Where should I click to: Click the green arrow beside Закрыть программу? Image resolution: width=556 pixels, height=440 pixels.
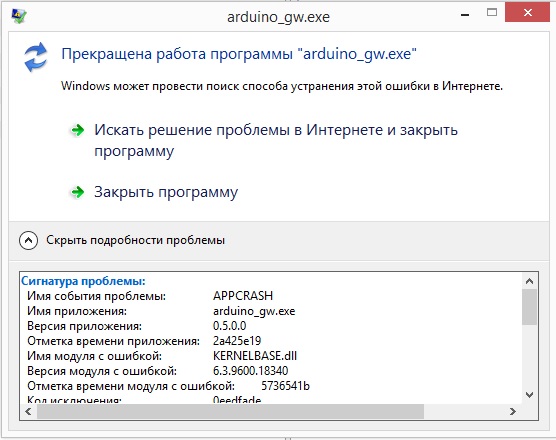(78, 192)
